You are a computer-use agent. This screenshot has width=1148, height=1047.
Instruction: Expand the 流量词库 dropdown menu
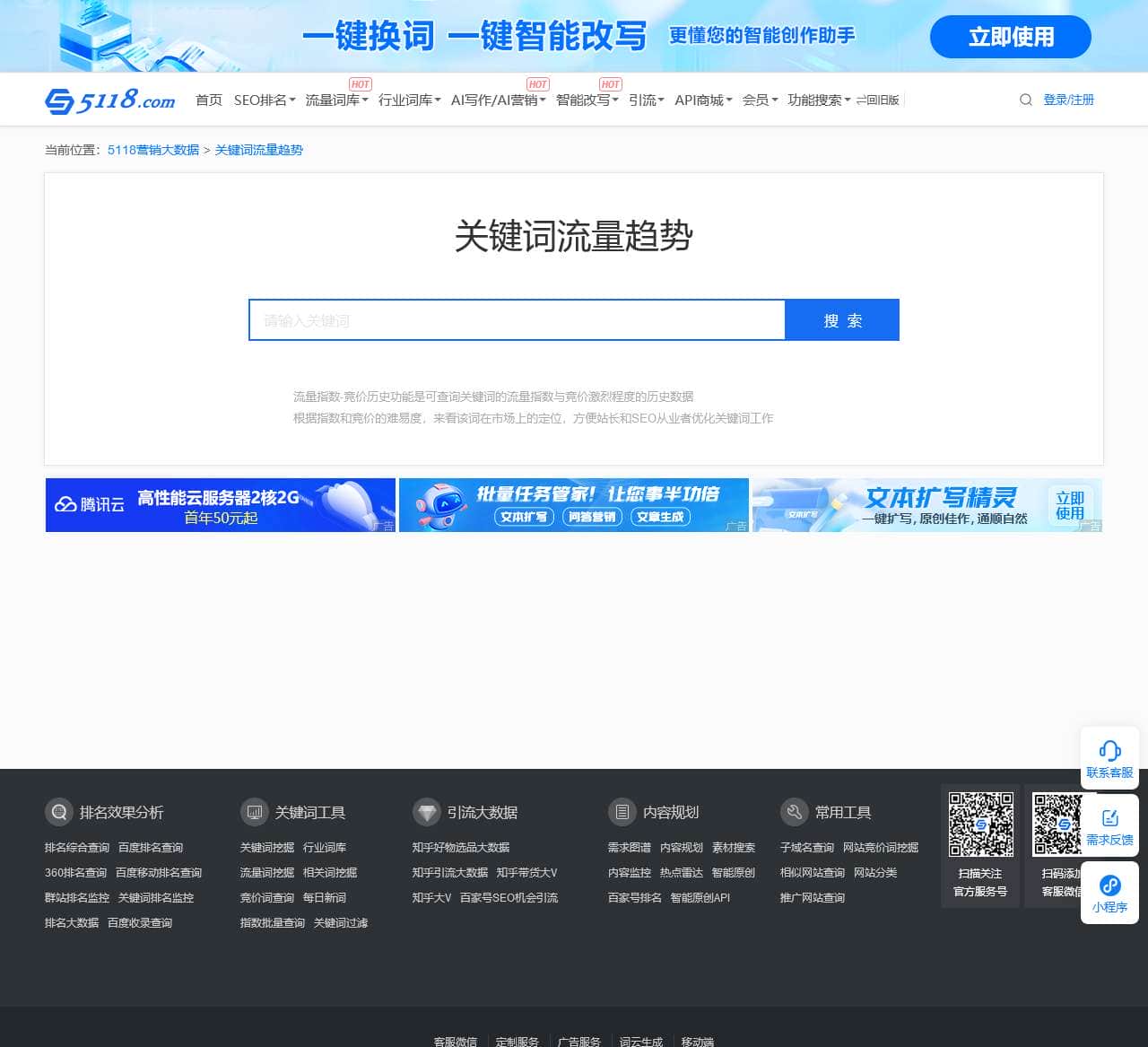[x=337, y=100]
